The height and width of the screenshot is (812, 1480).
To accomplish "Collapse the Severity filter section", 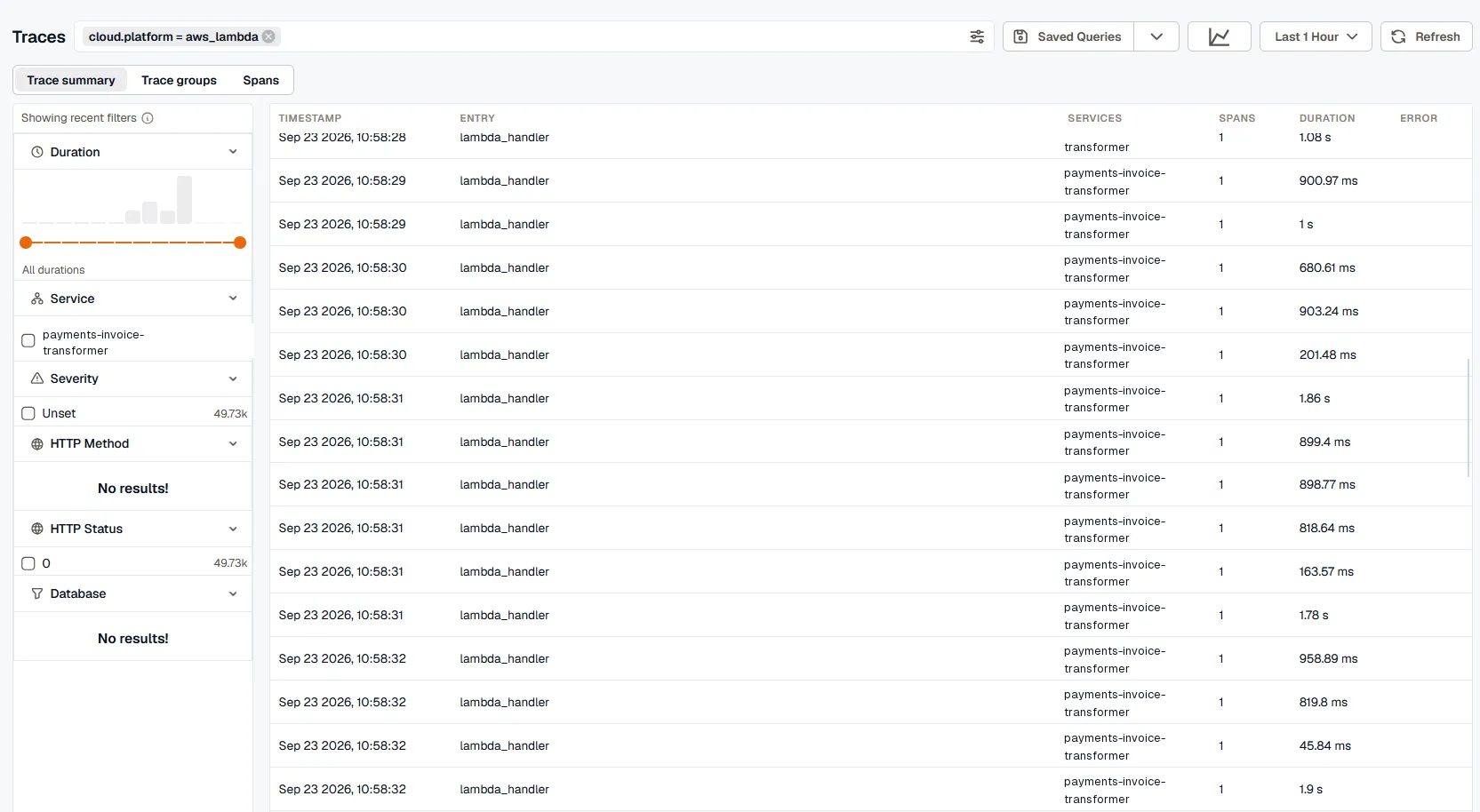I will tap(233, 378).
